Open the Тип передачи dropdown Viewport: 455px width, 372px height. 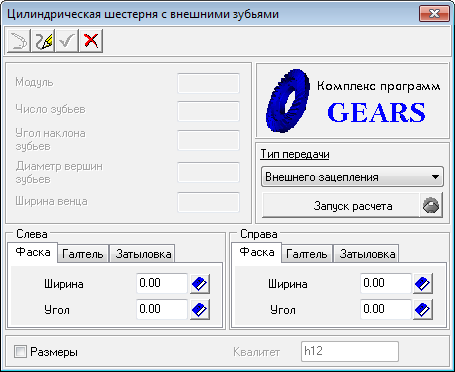(x=352, y=177)
